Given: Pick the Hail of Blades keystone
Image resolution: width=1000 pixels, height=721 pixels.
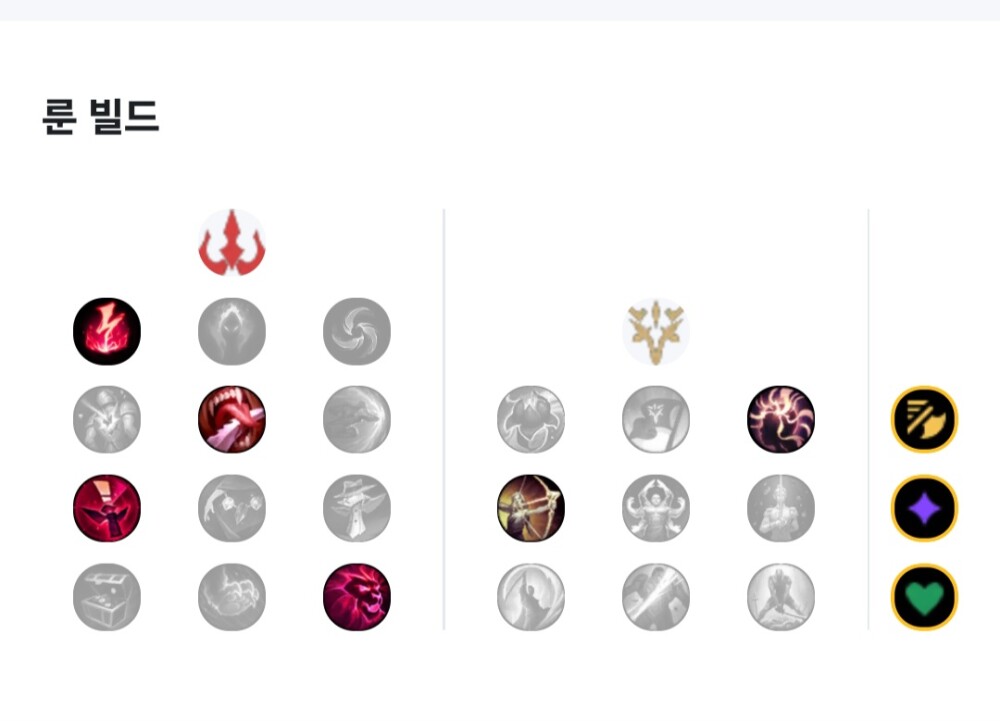Looking at the screenshot, I should click(357, 331).
